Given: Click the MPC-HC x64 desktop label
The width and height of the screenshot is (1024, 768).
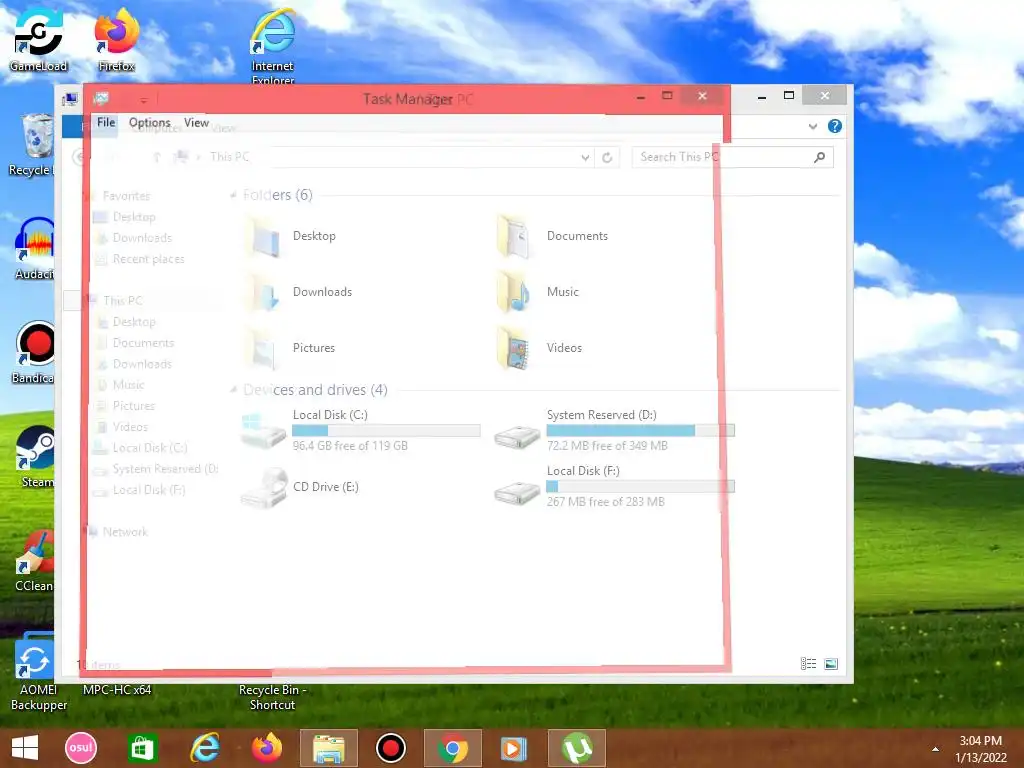Looking at the screenshot, I should tap(117, 690).
